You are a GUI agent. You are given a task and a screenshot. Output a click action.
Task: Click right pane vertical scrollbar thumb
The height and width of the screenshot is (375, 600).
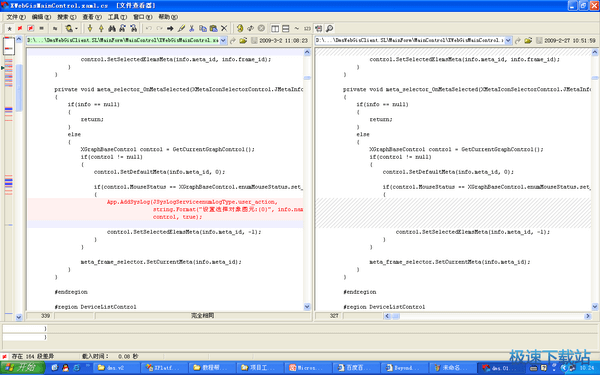point(595,78)
